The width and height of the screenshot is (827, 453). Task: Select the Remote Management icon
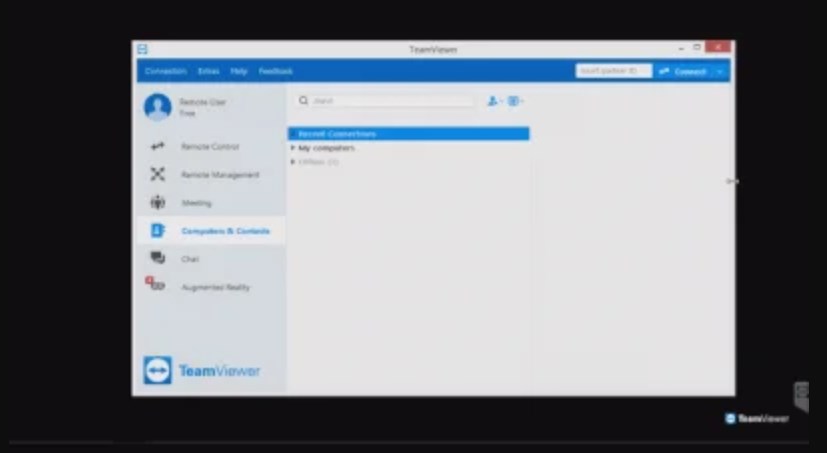pos(157,174)
